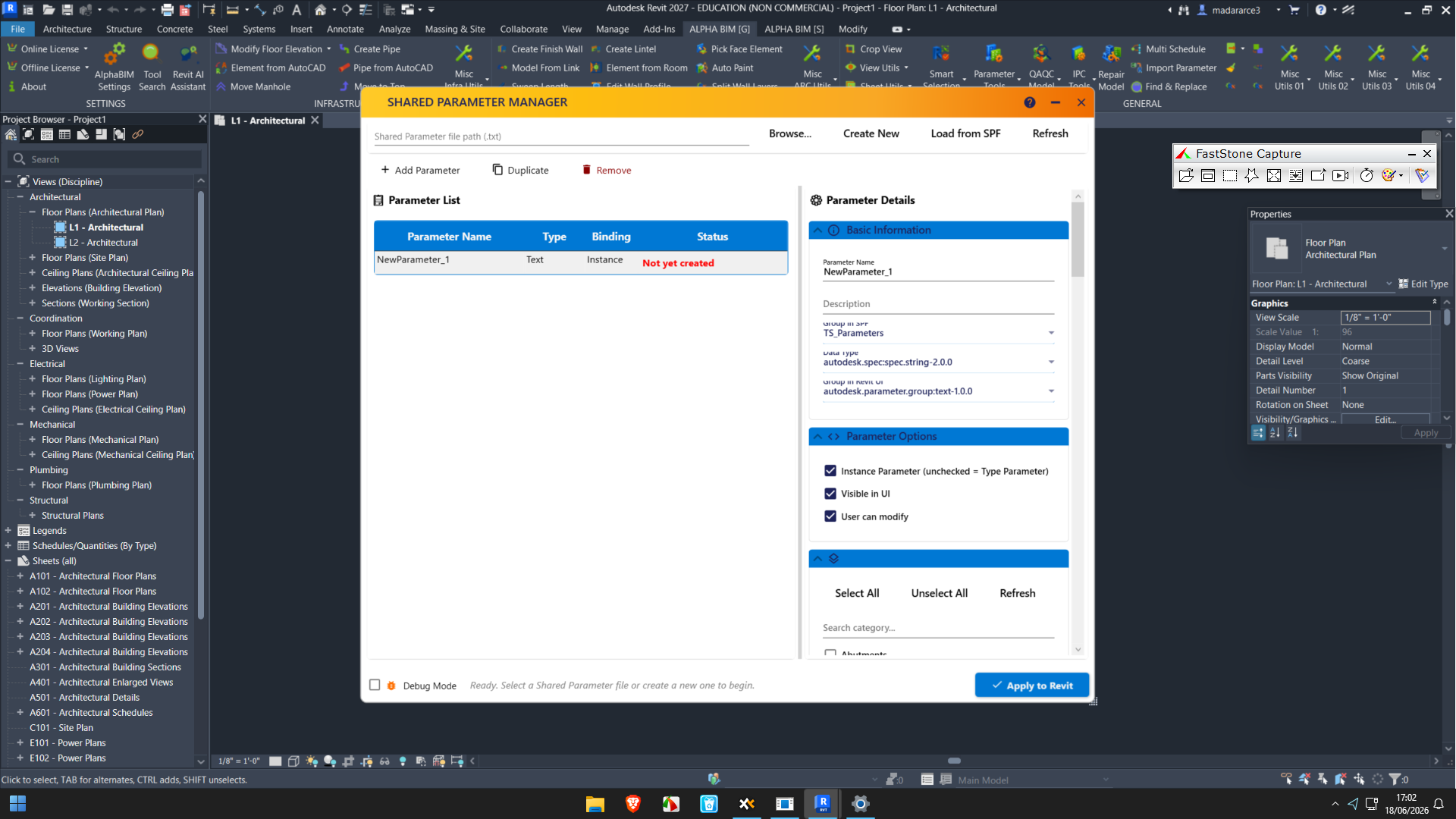Open the Annotate ribbon tab

pyautogui.click(x=345, y=29)
